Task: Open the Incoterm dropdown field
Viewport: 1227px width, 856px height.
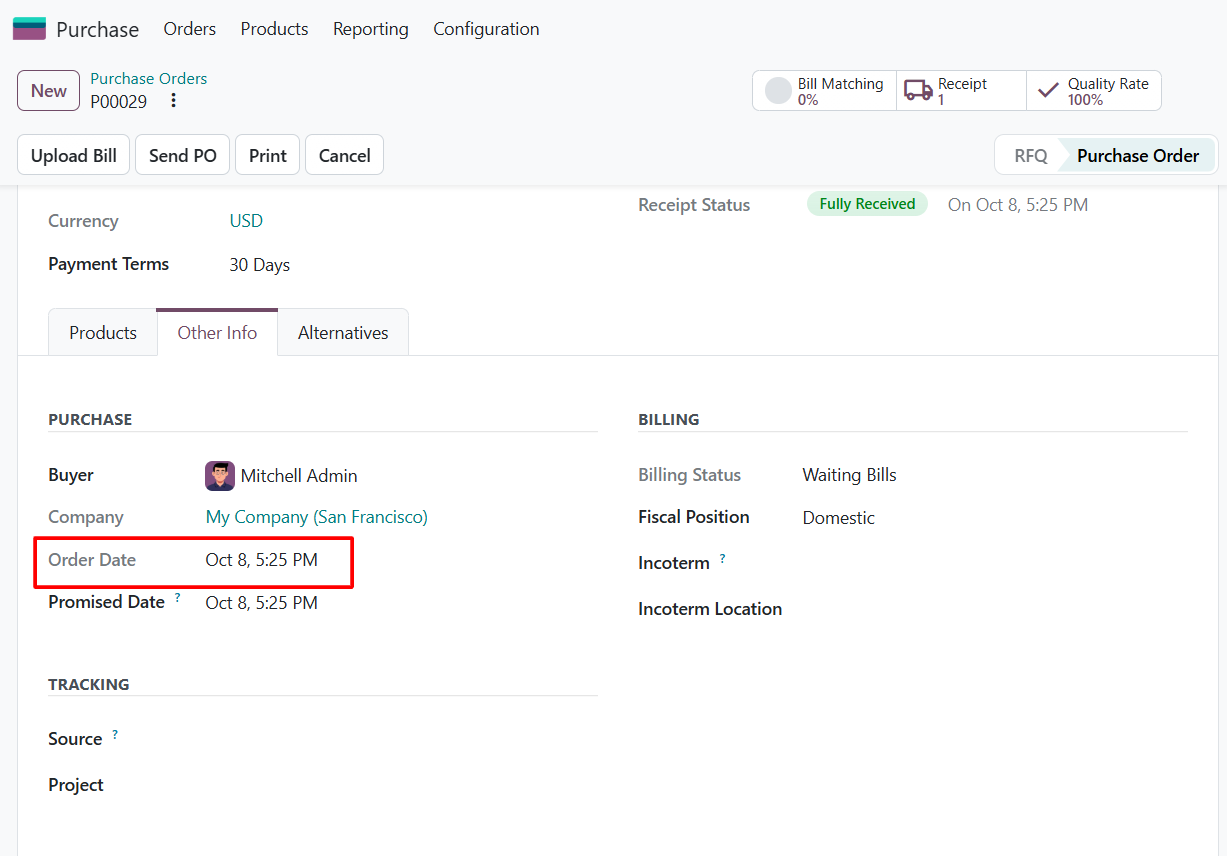Action: pyautogui.click(x=995, y=563)
